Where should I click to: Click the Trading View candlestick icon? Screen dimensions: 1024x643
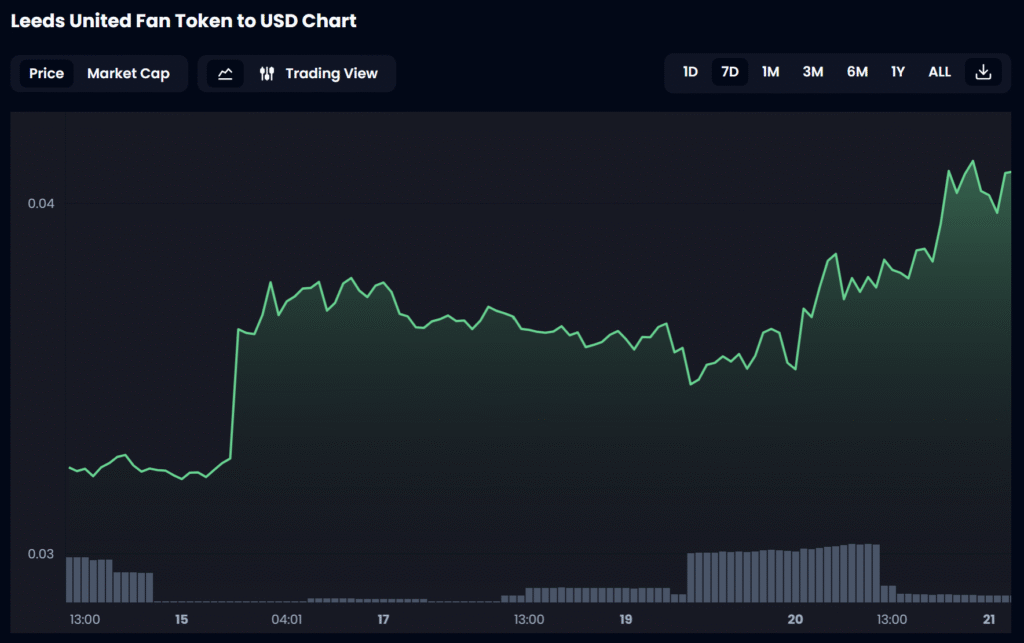(267, 73)
